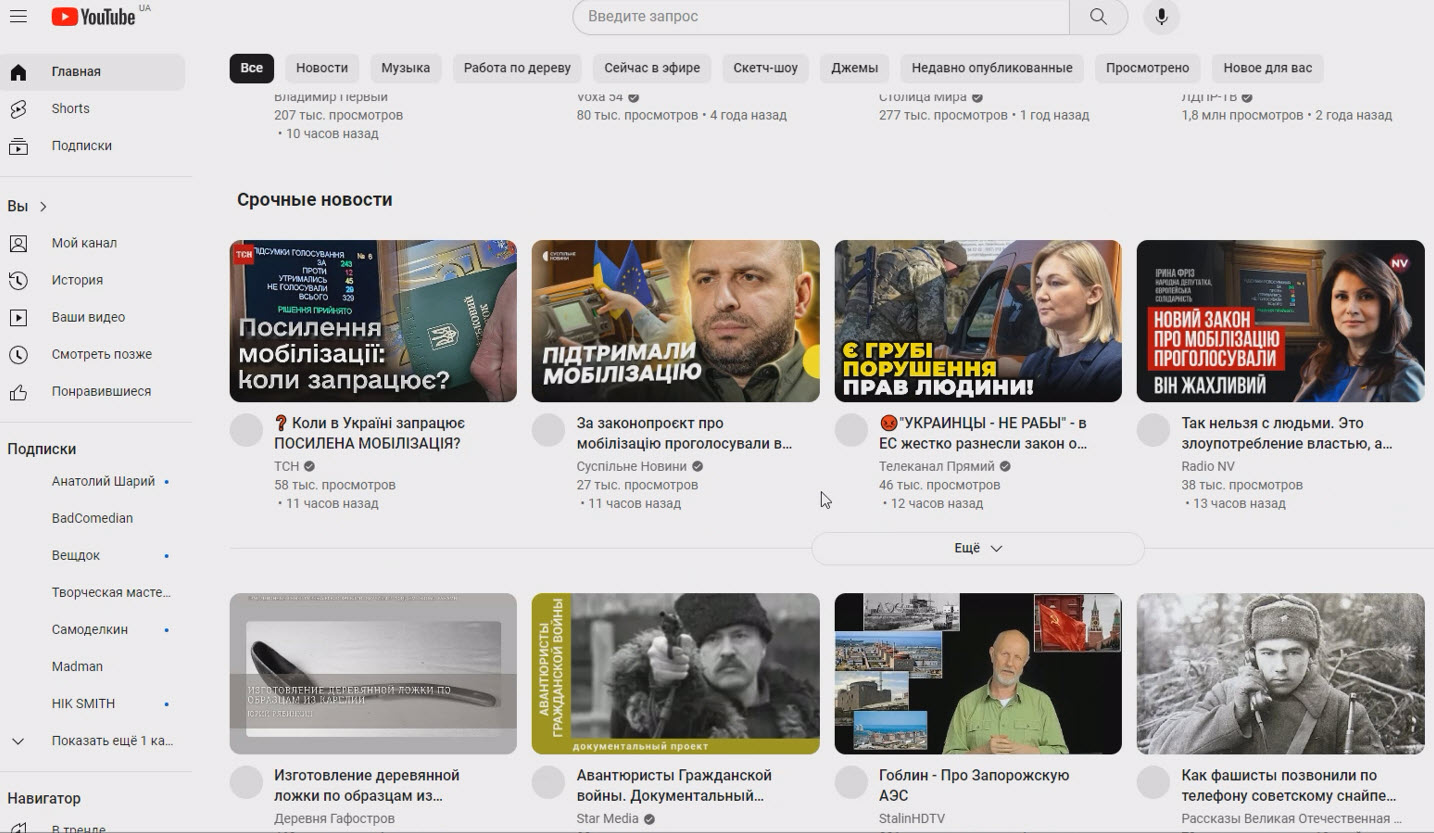Click the Star Media channel avatar

[x=548, y=782]
